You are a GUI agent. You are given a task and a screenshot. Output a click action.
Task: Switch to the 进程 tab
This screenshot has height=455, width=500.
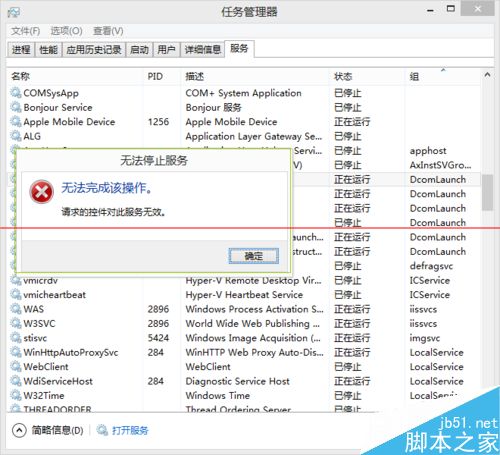pos(21,50)
